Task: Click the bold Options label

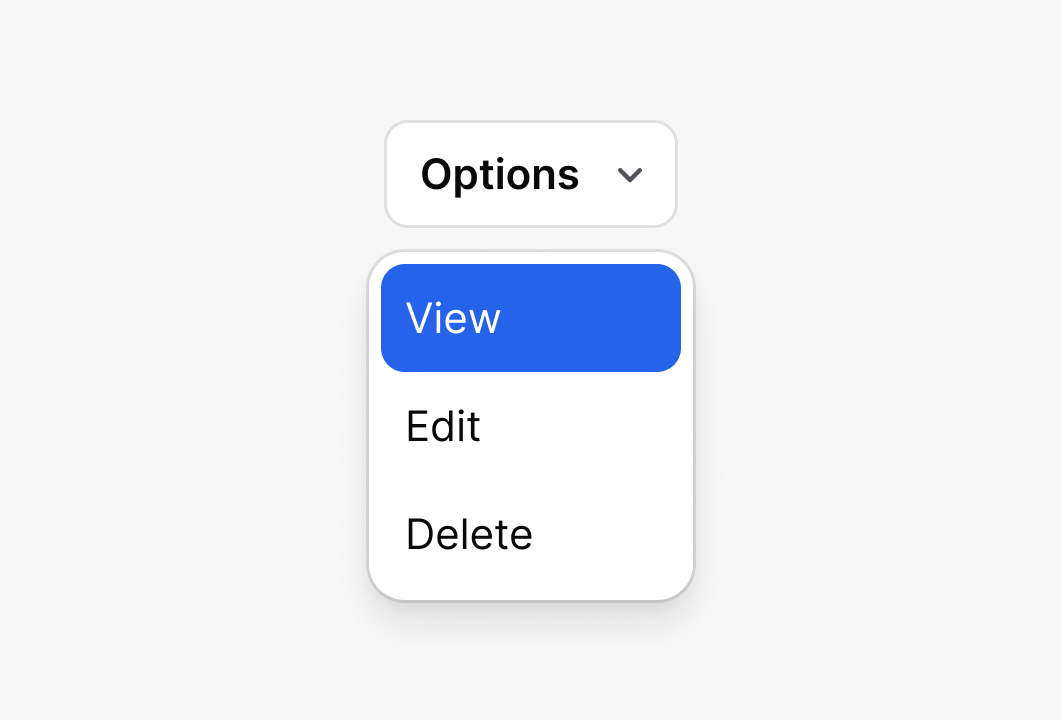Action: coord(499,174)
